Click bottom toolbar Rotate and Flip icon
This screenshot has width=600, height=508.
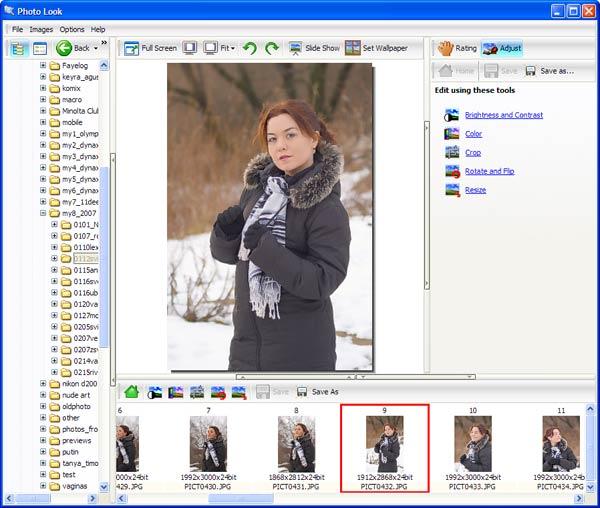coord(218,392)
